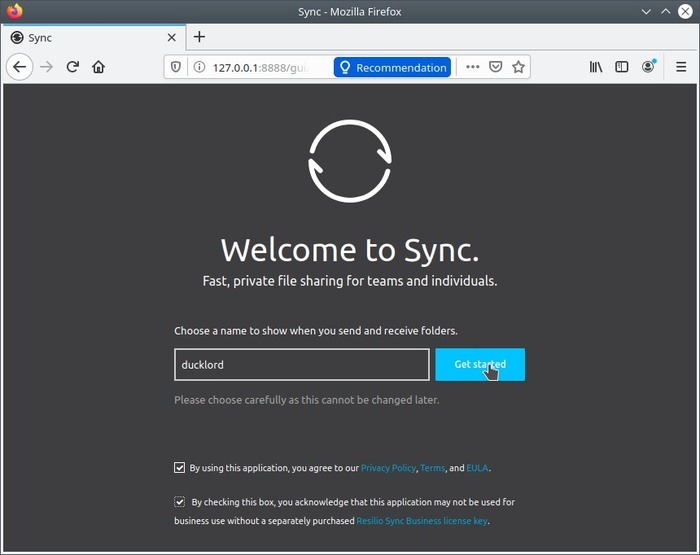Click the Recommendation badge in address bar
The height and width of the screenshot is (555, 700).
(x=392, y=67)
